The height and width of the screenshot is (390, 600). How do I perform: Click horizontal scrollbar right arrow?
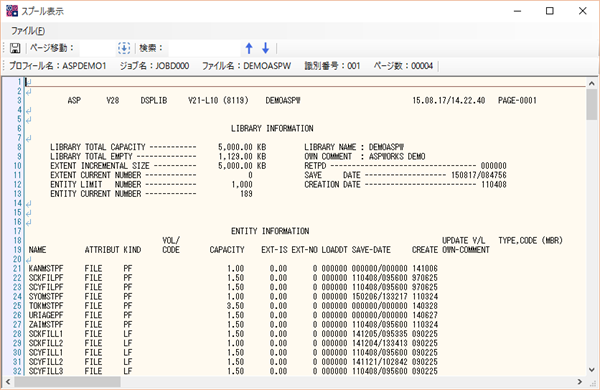point(580,382)
